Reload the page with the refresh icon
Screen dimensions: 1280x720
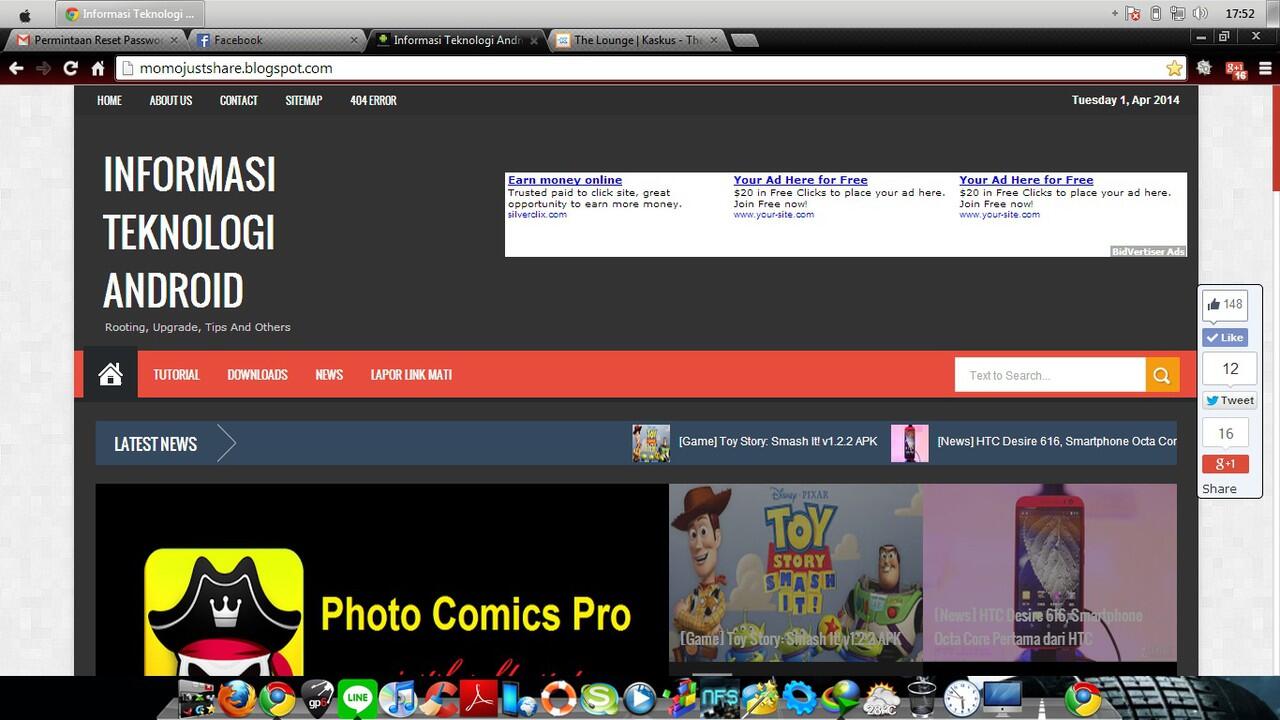click(x=70, y=68)
